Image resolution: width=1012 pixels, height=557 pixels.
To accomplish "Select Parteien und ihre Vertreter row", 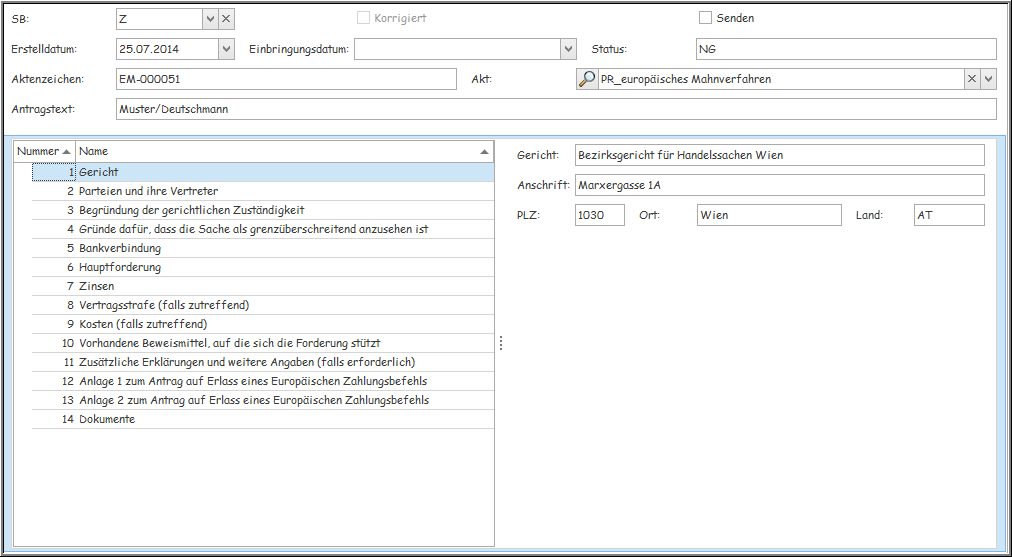I will pyautogui.click(x=148, y=191).
